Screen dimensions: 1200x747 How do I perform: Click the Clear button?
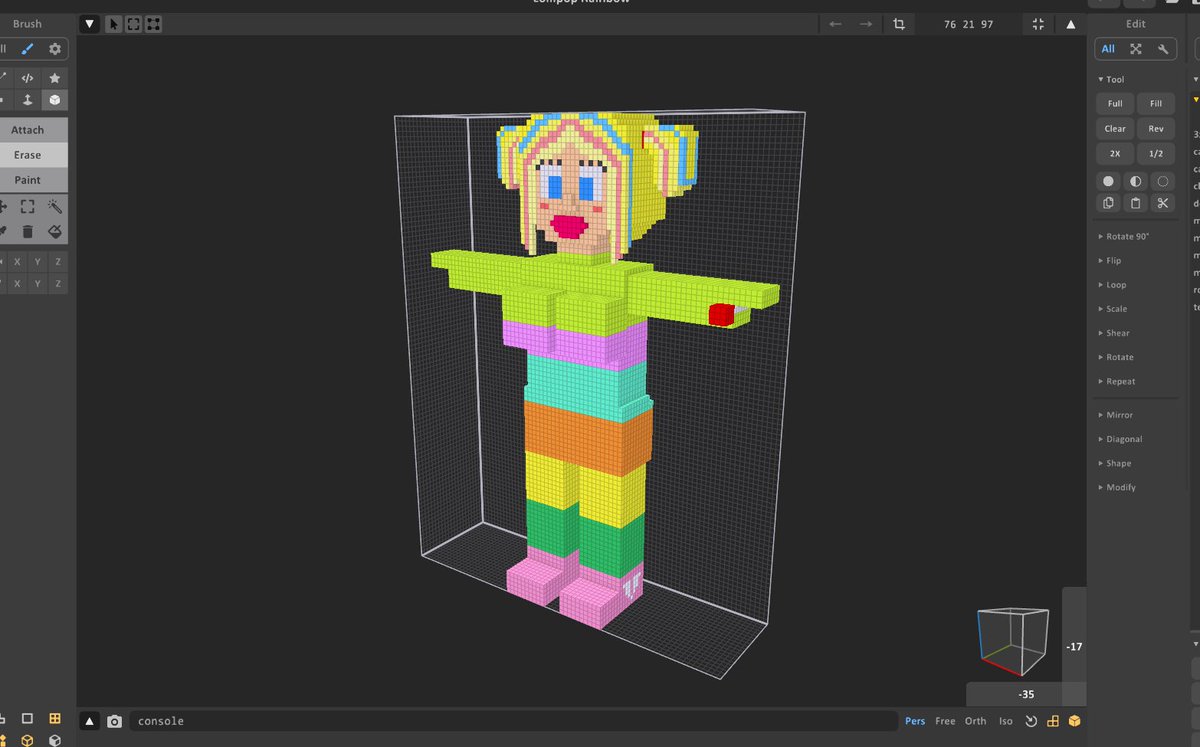click(x=1115, y=129)
